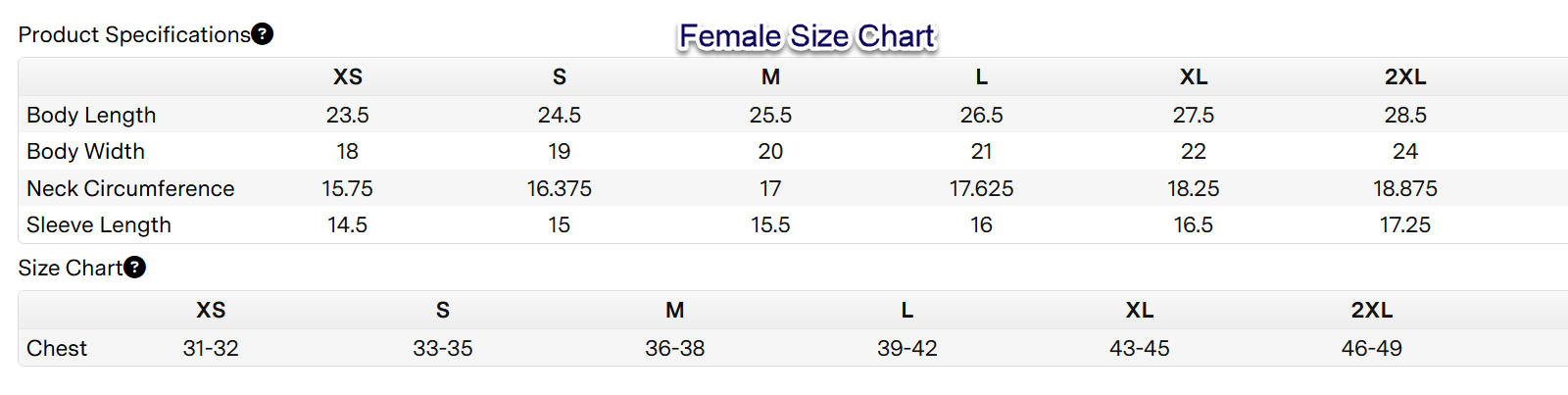
Task: Click the Body Length row label
Action: click(x=91, y=115)
